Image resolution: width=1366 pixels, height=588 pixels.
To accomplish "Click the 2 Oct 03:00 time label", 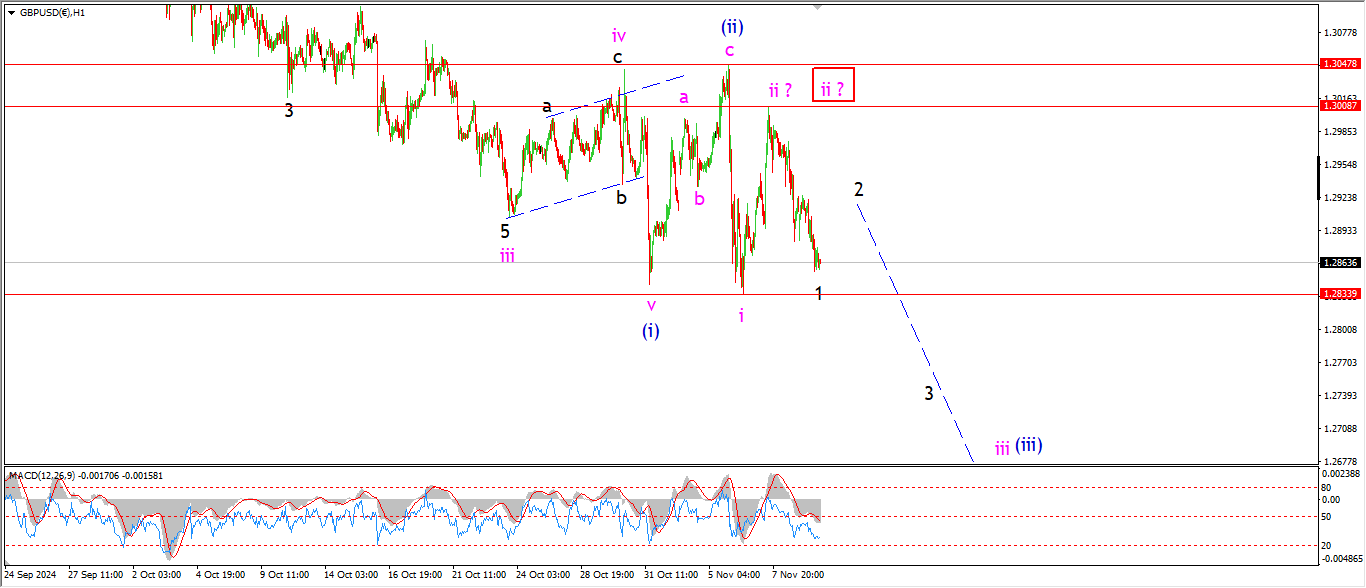I will [158, 575].
